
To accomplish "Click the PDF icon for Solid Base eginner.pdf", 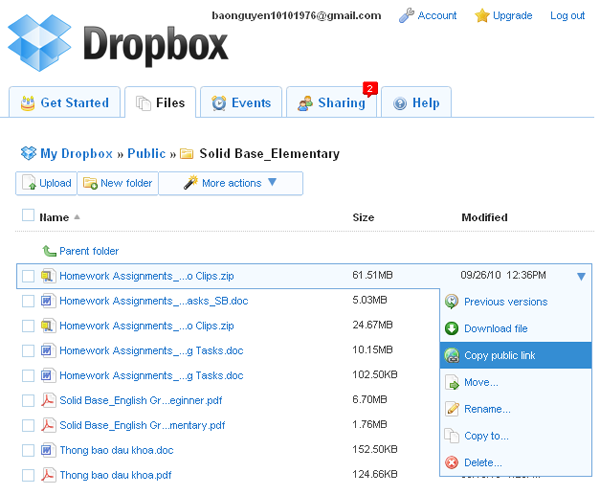I will (48, 400).
